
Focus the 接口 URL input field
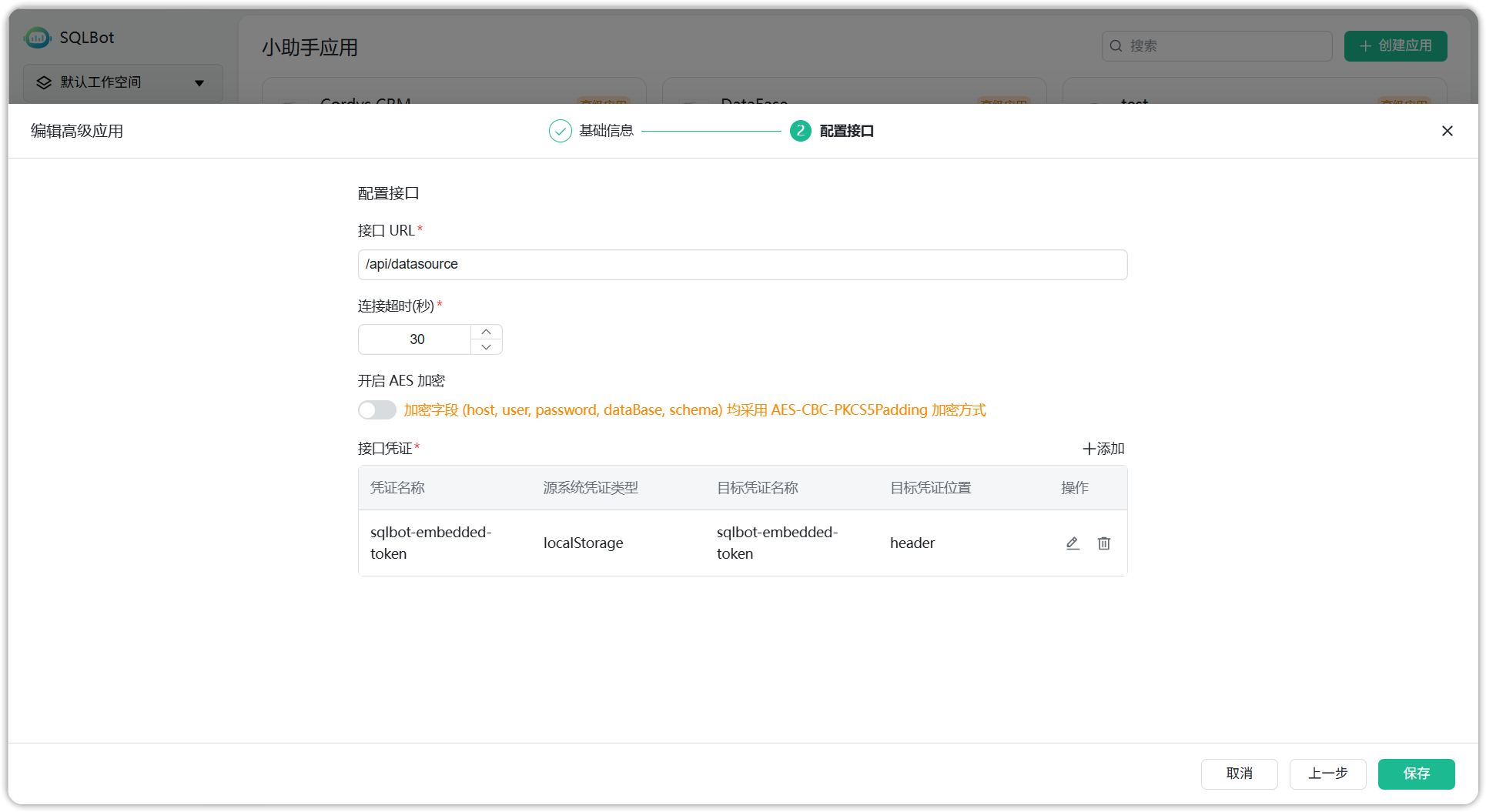pos(743,265)
